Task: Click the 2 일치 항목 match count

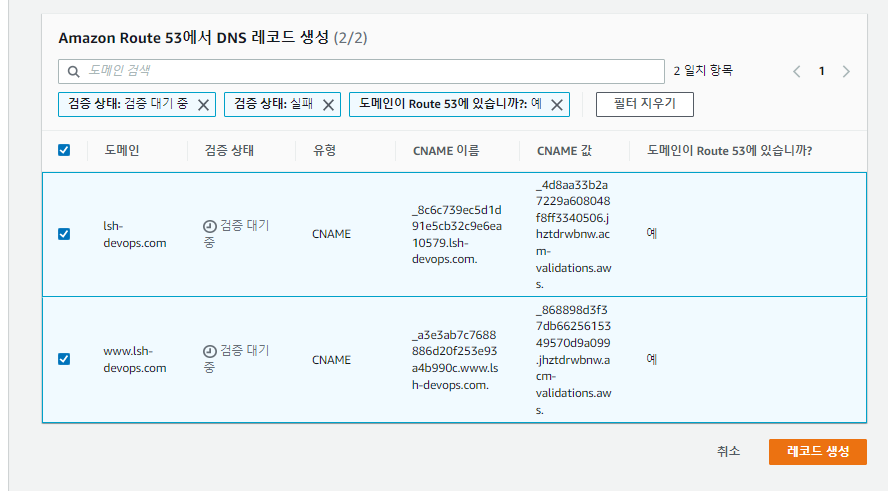Action: [703, 71]
